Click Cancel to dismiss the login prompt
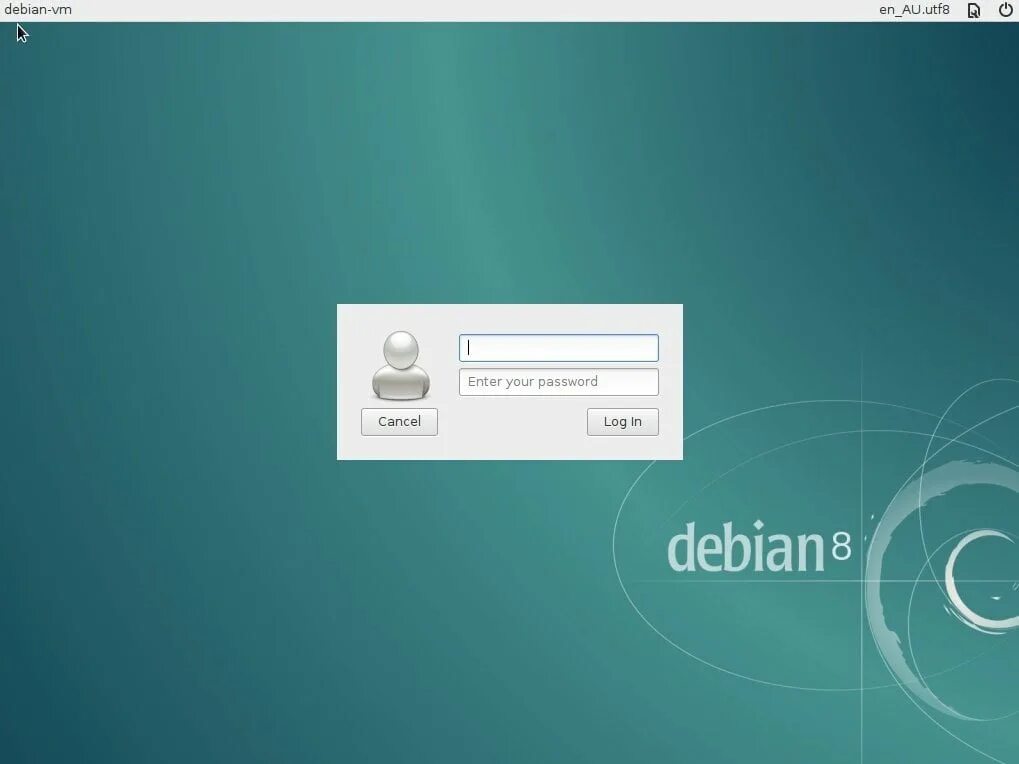Screen dimensions: 1019x764 pos(398,421)
